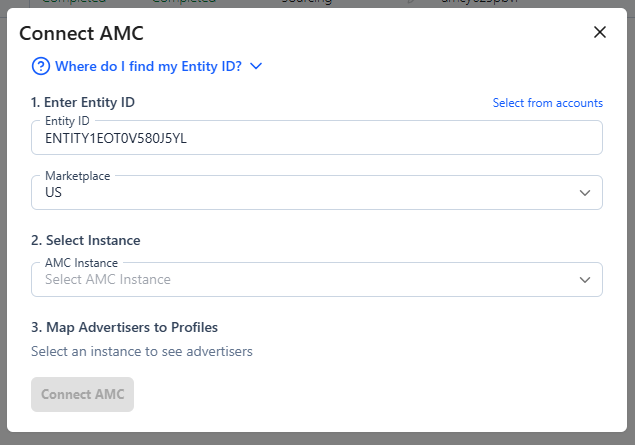Click '3. Map Advertisers to Profiles' heading
The height and width of the screenshot is (445, 635).
tap(125, 327)
